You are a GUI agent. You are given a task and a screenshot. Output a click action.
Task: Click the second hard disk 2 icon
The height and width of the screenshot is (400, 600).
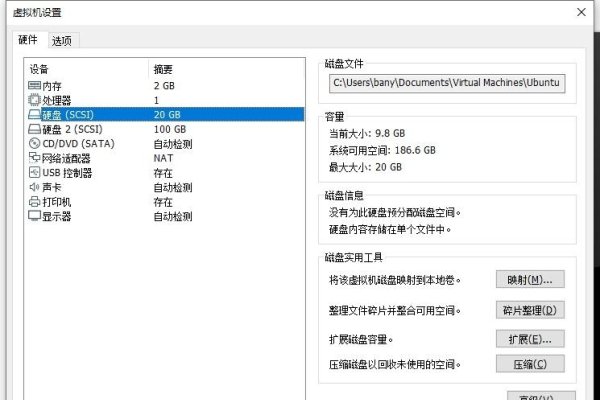click(x=34, y=129)
